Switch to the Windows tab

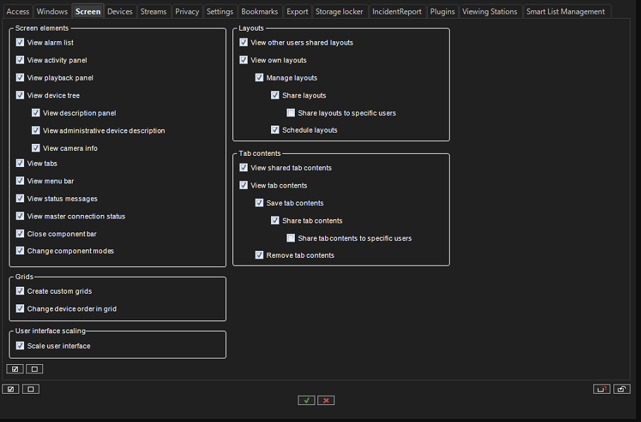52,11
